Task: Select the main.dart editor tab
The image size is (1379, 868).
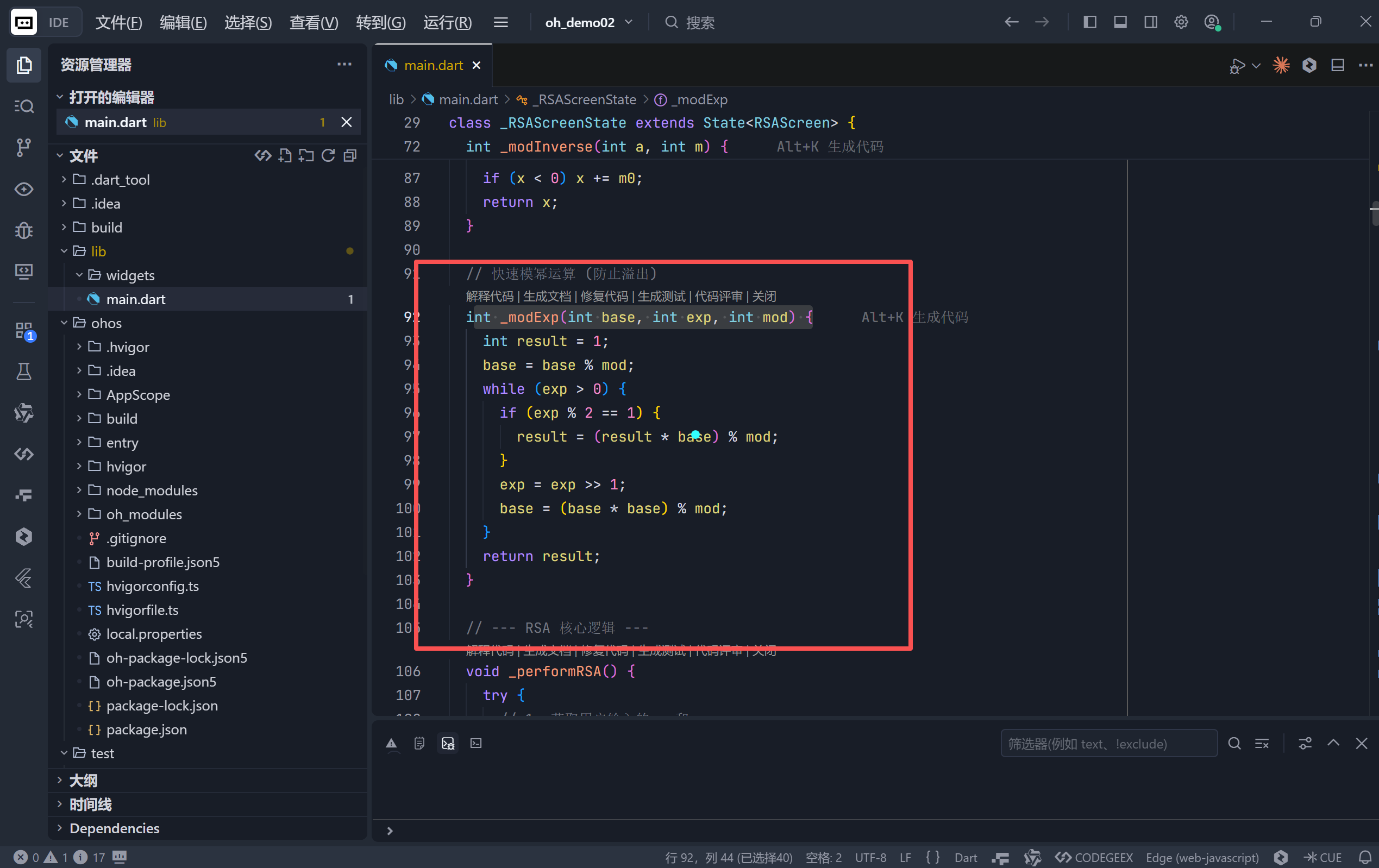Action: click(433, 65)
